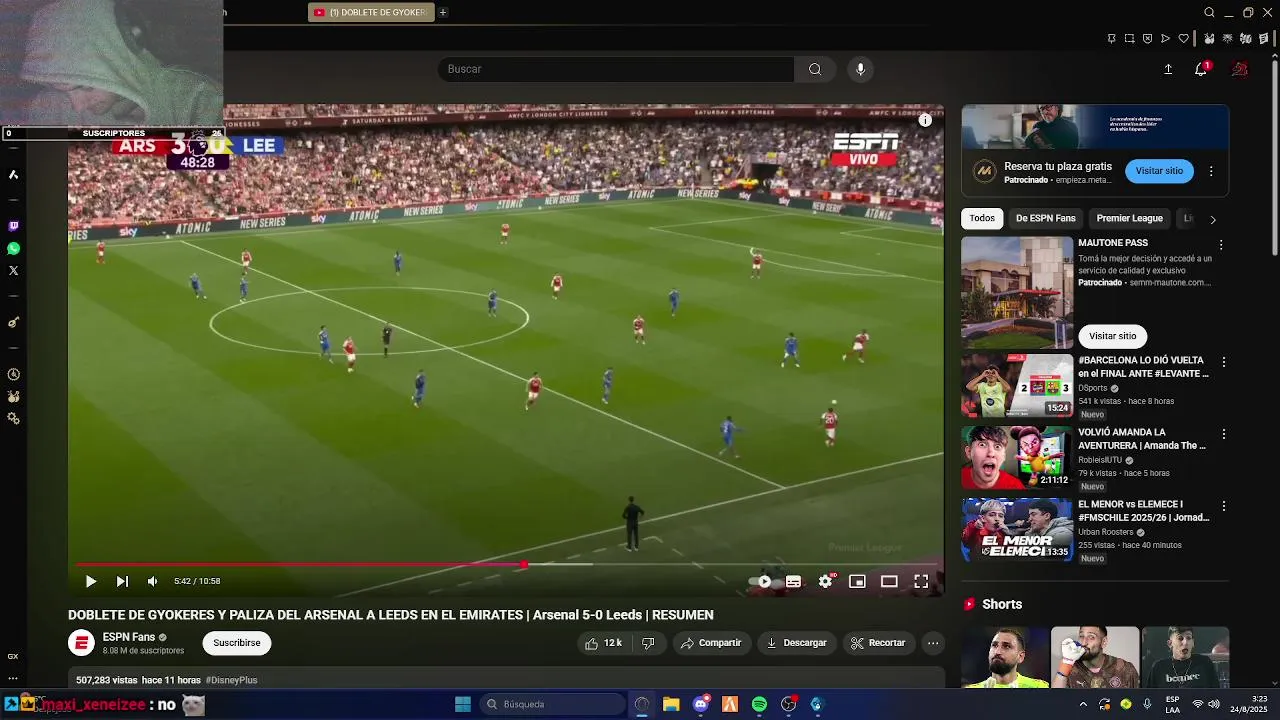This screenshot has height=720, width=1280.
Task: Expand more filter chips with arrow
Action: tap(1213, 219)
